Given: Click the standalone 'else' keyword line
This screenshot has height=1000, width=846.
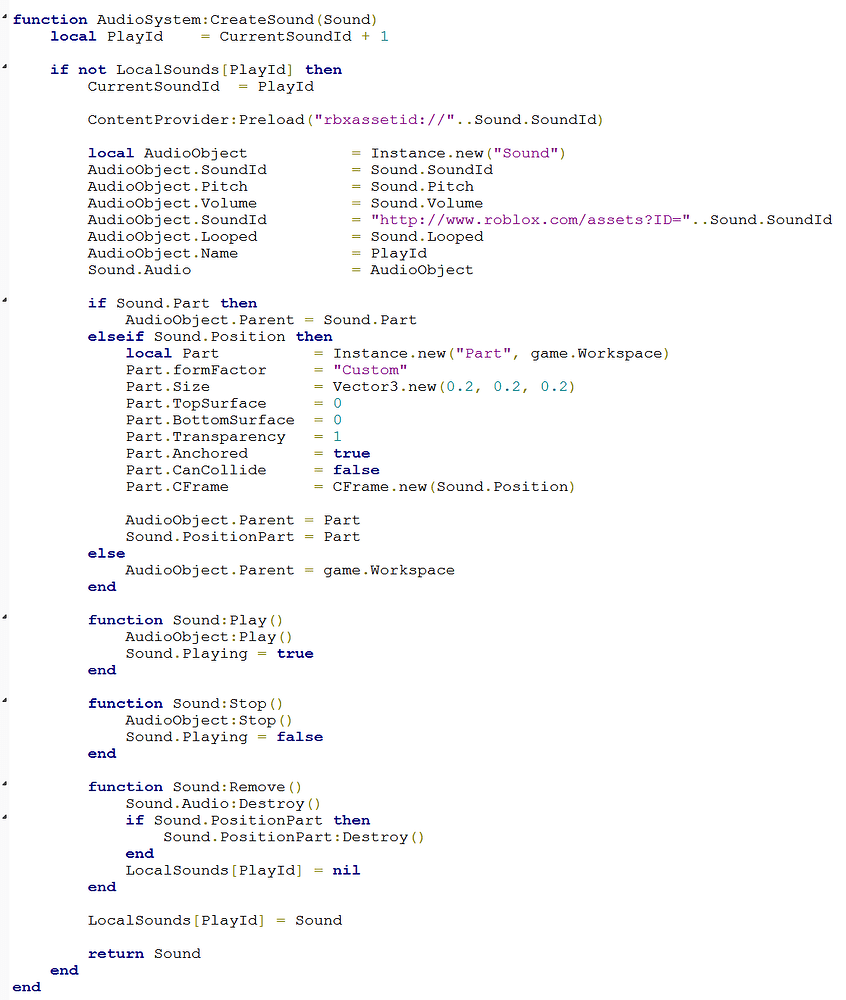Looking at the screenshot, I should tap(106, 554).
